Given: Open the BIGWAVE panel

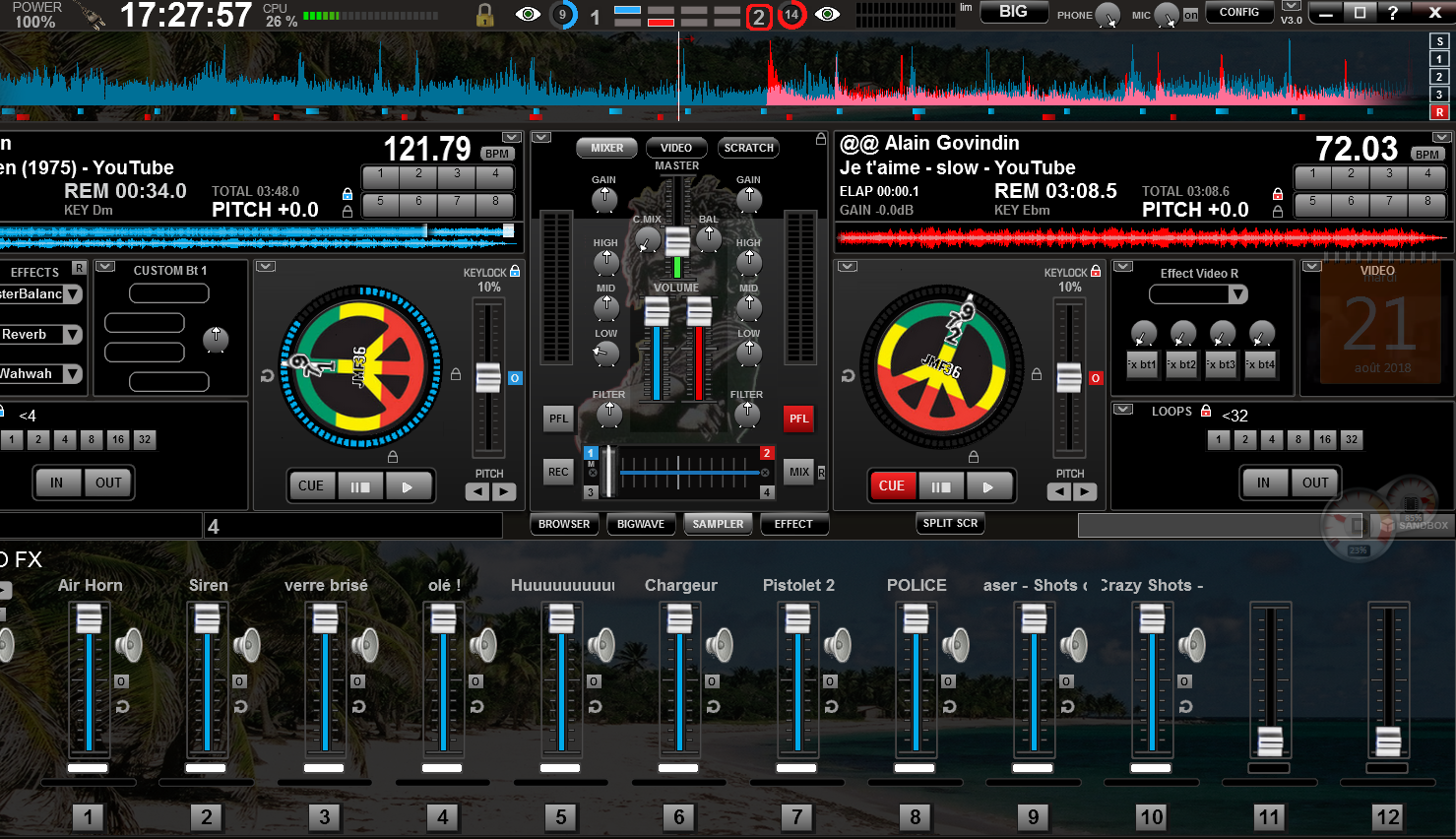Looking at the screenshot, I should pyautogui.click(x=641, y=524).
